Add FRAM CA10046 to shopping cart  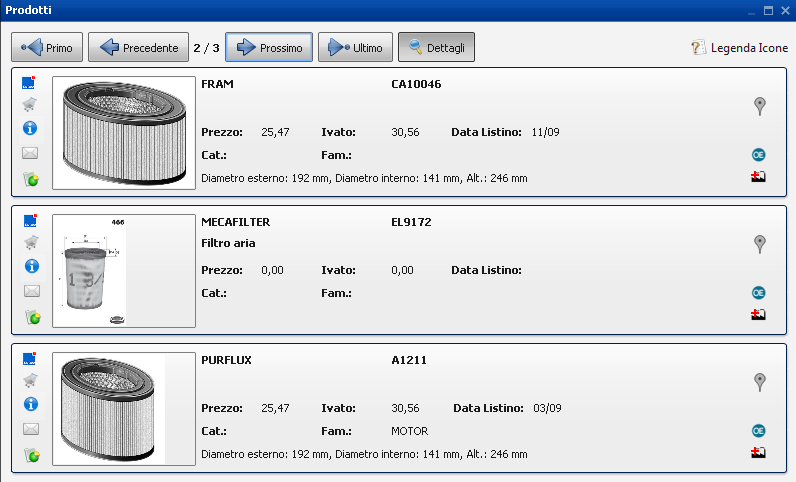(x=29, y=105)
